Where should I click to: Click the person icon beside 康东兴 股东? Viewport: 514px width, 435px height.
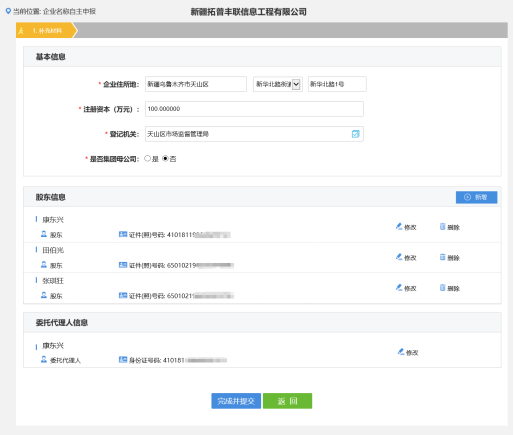point(44,234)
